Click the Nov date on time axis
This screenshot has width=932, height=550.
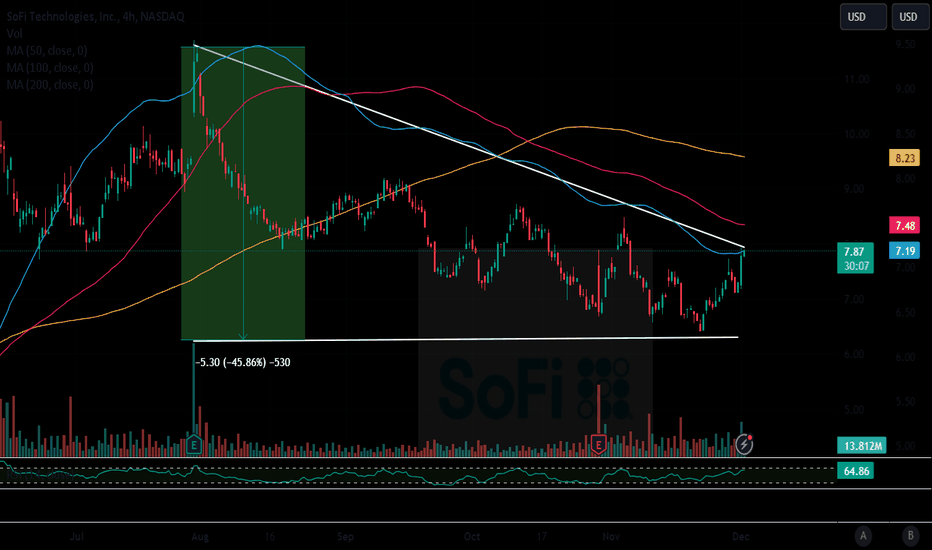click(x=611, y=536)
